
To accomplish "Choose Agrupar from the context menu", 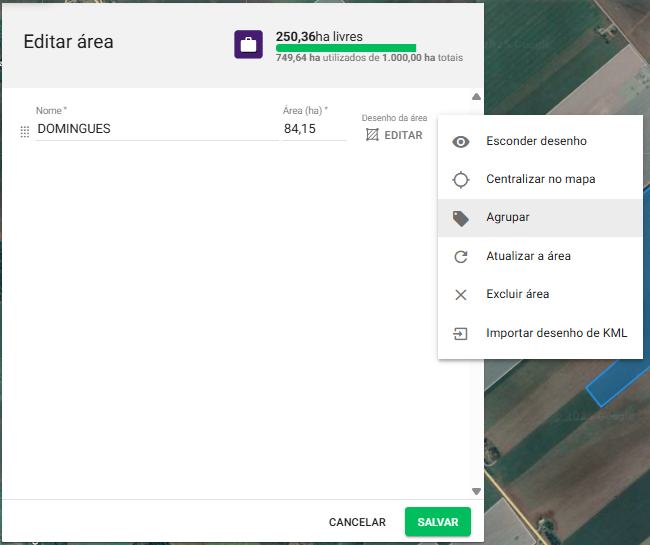I will click(508, 218).
